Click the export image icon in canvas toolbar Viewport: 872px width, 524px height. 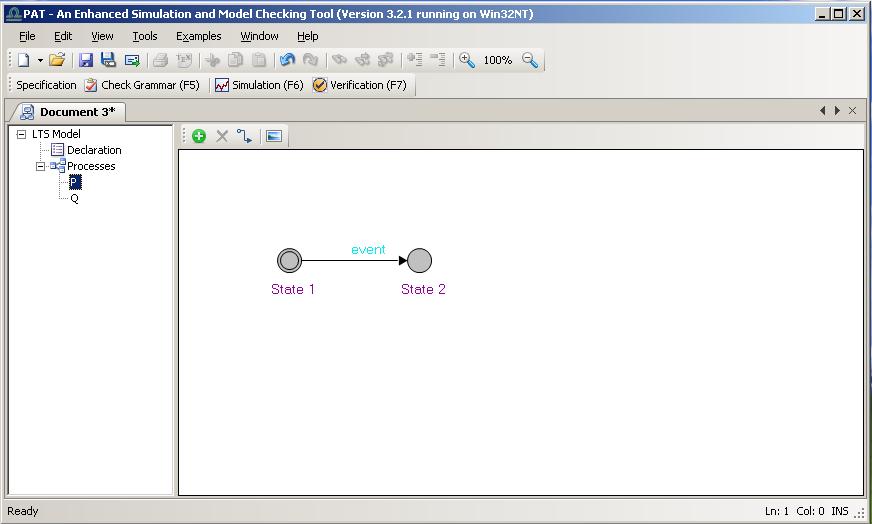point(274,136)
